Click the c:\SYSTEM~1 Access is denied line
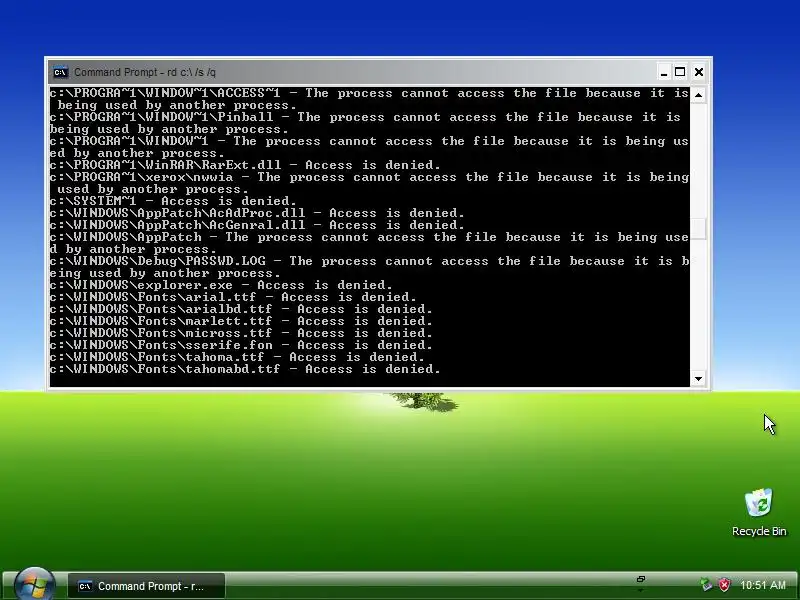800x600 pixels. click(173, 202)
